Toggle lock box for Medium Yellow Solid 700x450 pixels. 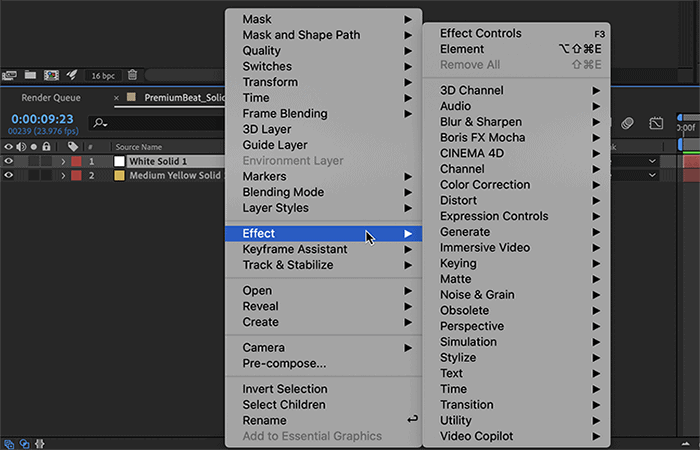pyautogui.click(x=46, y=175)
